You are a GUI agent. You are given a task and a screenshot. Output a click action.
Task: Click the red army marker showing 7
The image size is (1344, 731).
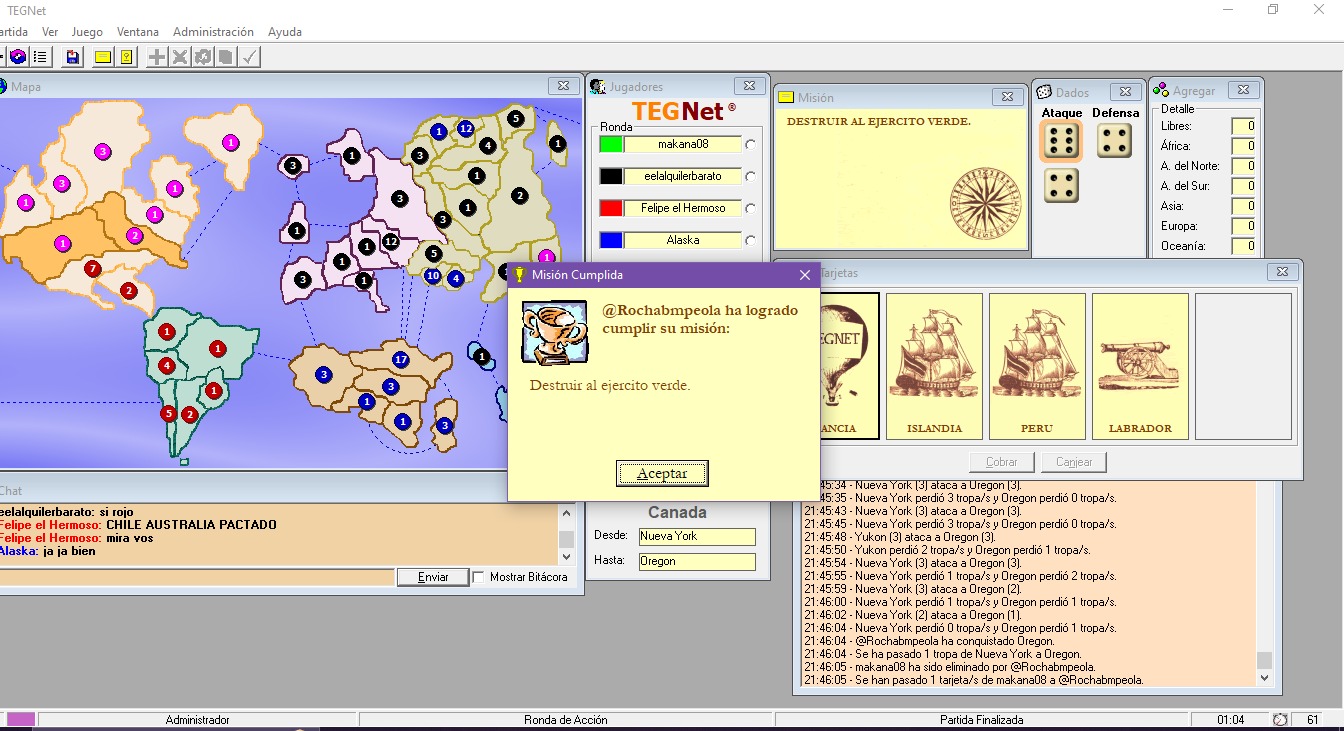[x=92, y=269]
